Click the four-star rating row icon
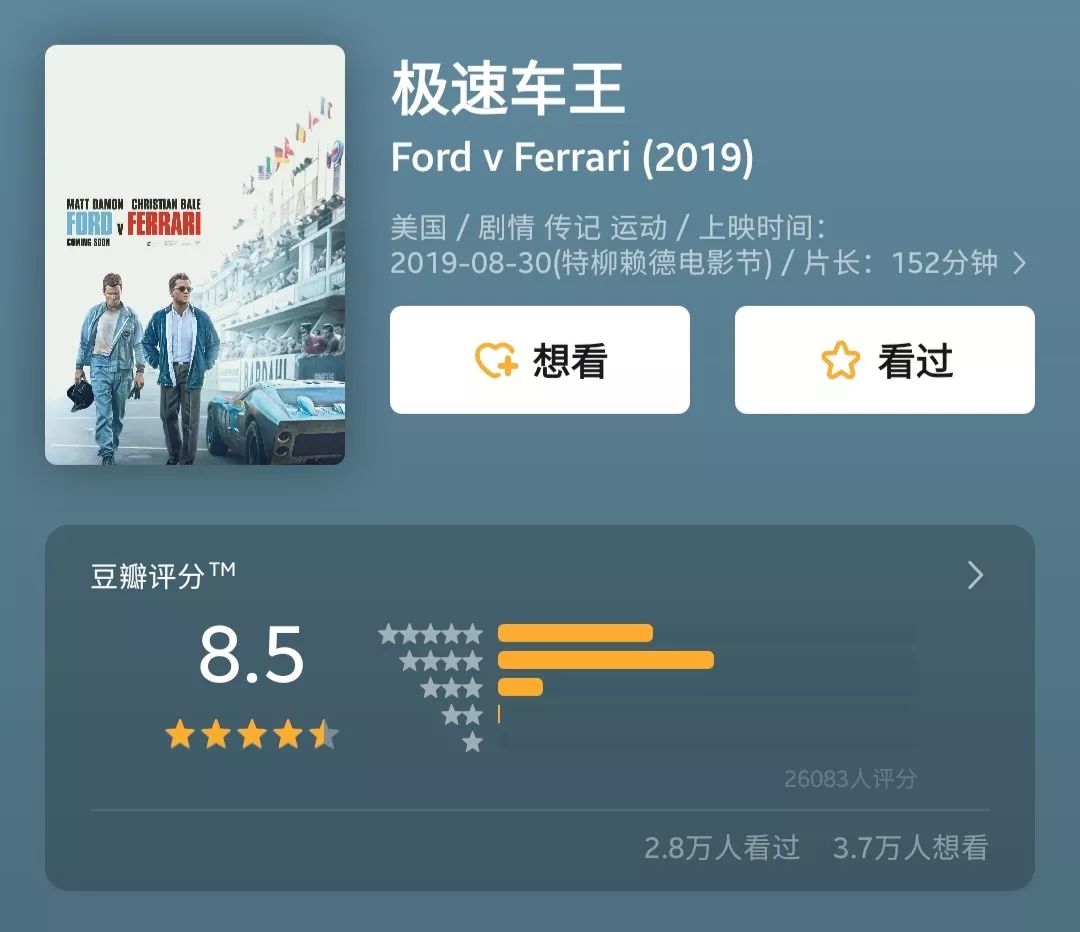Viewport: 1080px width, 932px height. 441,661
